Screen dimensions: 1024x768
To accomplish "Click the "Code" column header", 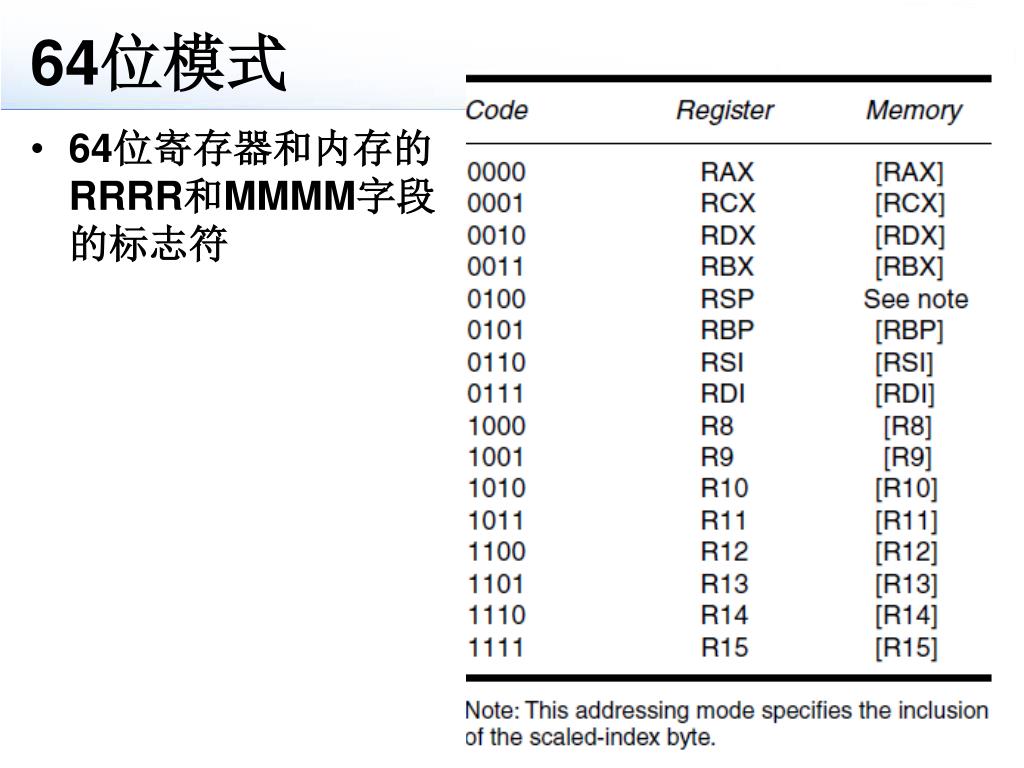I will (x=496, y=110).
